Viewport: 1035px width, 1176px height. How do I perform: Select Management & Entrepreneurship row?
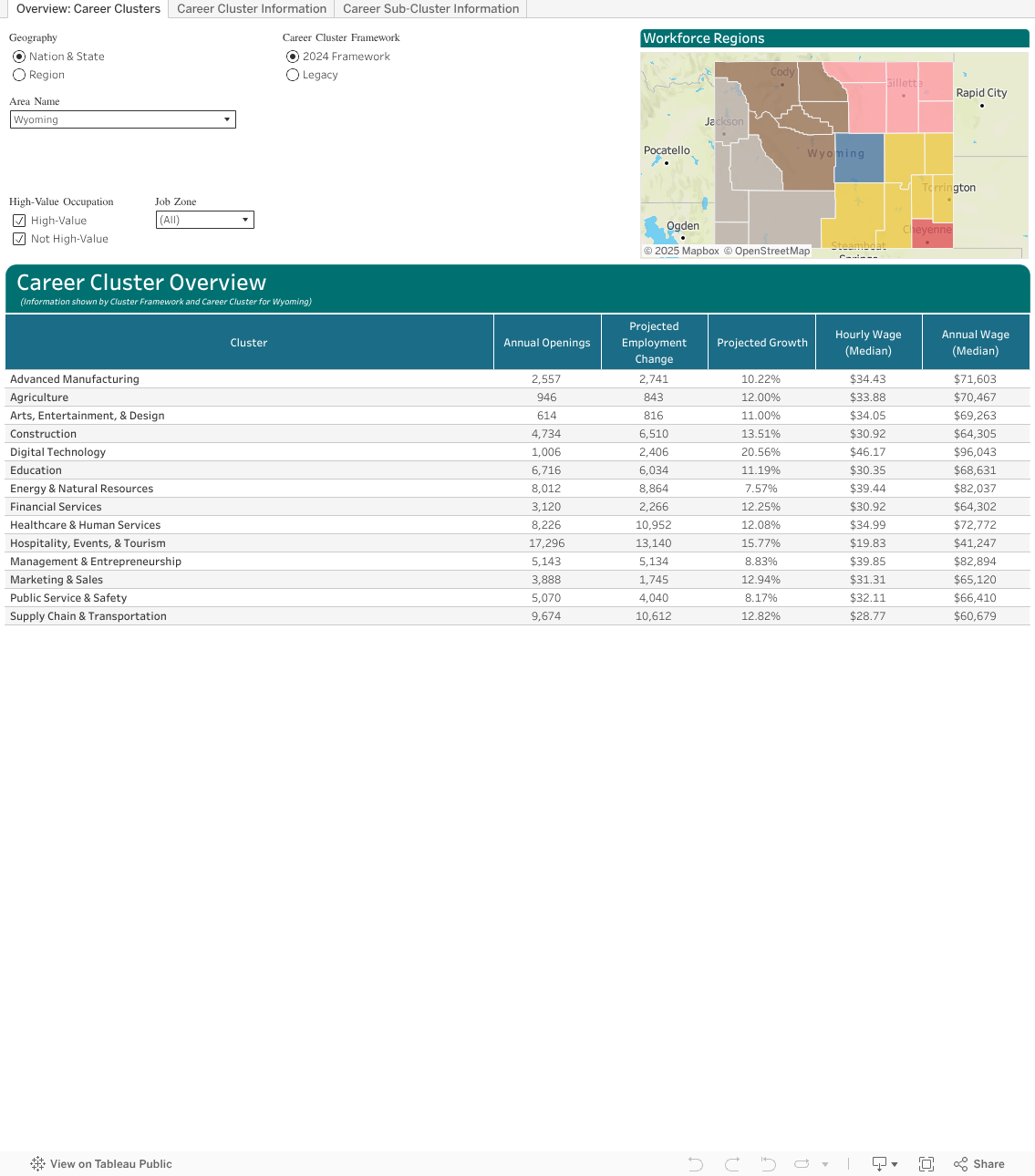click(x=517, y=562)
